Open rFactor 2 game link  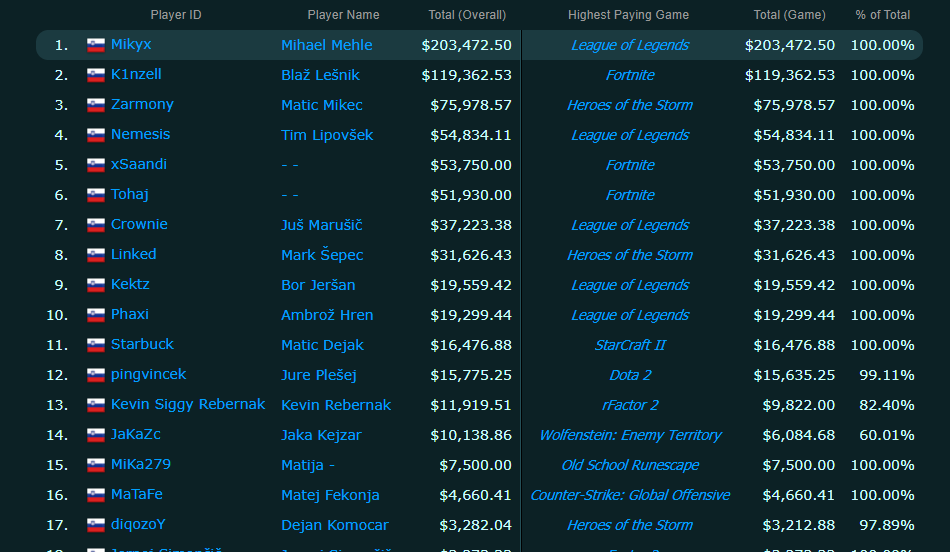click(629, 405)
